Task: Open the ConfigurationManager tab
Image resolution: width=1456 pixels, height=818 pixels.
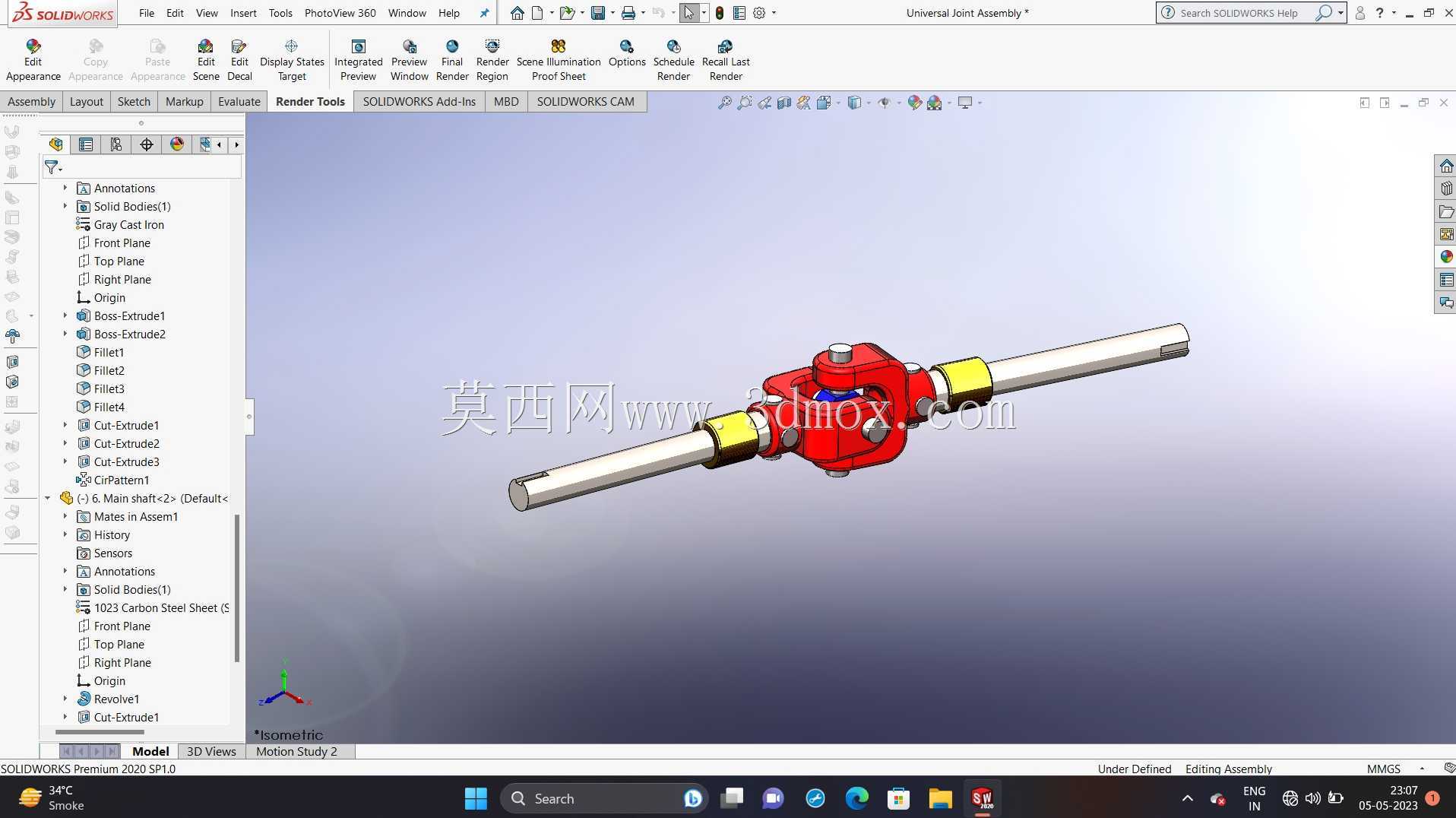Action: [x=116, y=144]
